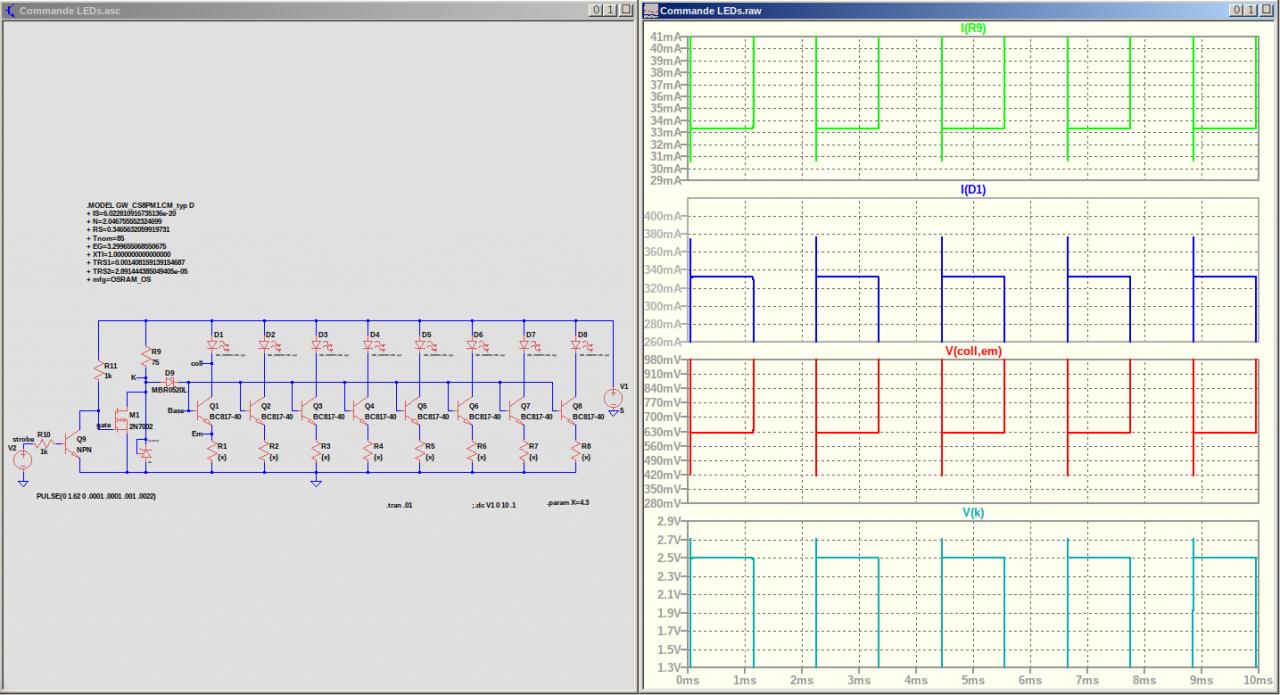1280x695 pixels.
Task: Select resistor R10 1k
Action: (45, 442)
